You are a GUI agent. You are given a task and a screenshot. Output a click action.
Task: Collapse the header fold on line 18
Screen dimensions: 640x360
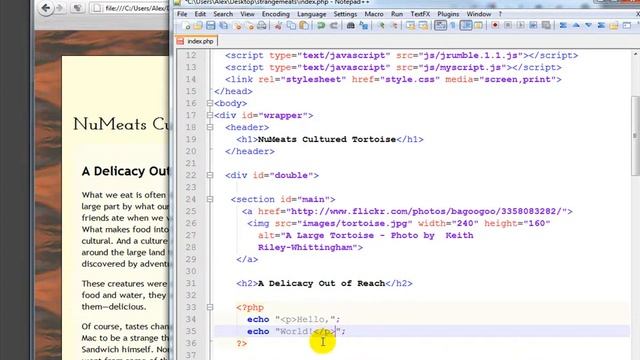tap(210, 127)
